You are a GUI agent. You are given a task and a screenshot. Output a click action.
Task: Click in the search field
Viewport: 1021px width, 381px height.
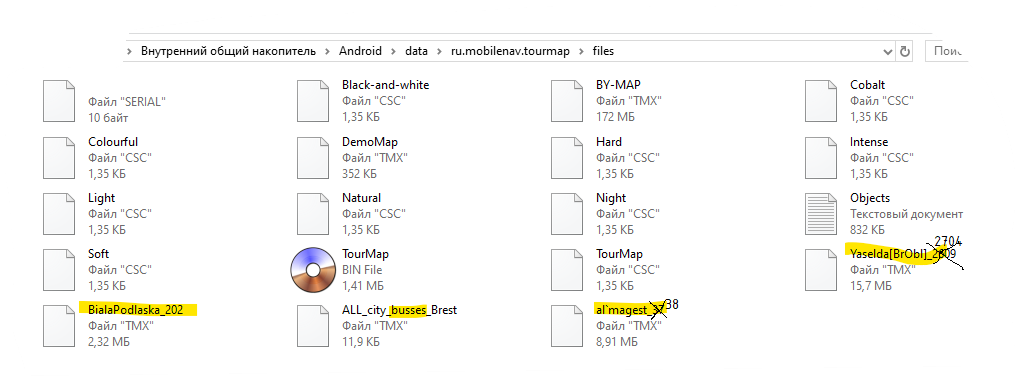click(947, 51)
